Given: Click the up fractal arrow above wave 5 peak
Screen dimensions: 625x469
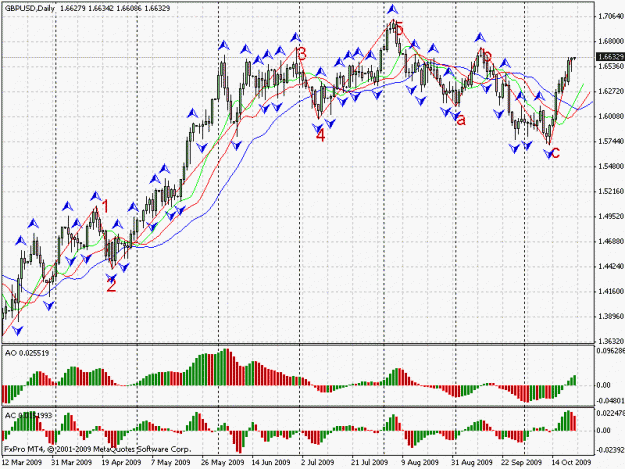Looking at the screenshot, I should coord(393,9).
